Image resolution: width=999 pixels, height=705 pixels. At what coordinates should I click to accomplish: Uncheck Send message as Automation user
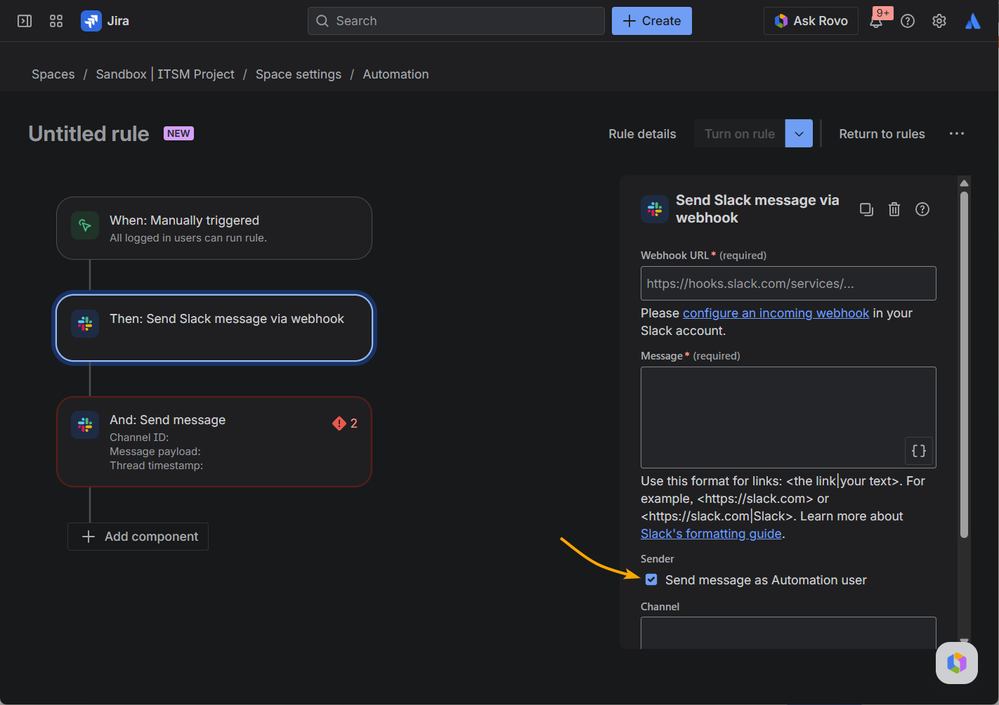(x=651, y=580)
